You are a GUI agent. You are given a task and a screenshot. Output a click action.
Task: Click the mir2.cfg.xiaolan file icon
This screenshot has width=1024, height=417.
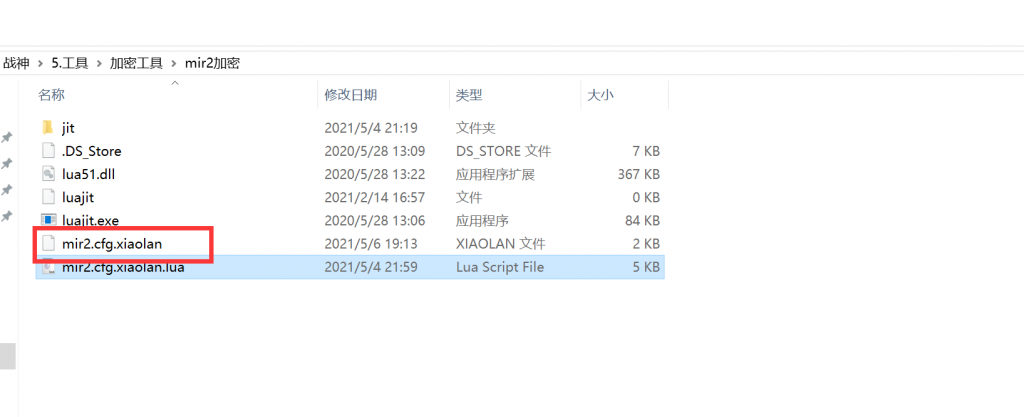47,243
